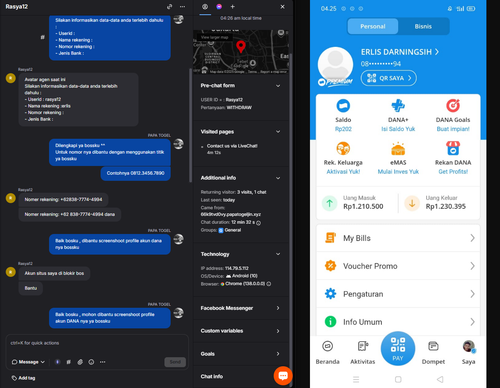Open the Voucher Promo row
This screenshot has width=500, height=388.
pyautogui.click(x=398, y=266)
